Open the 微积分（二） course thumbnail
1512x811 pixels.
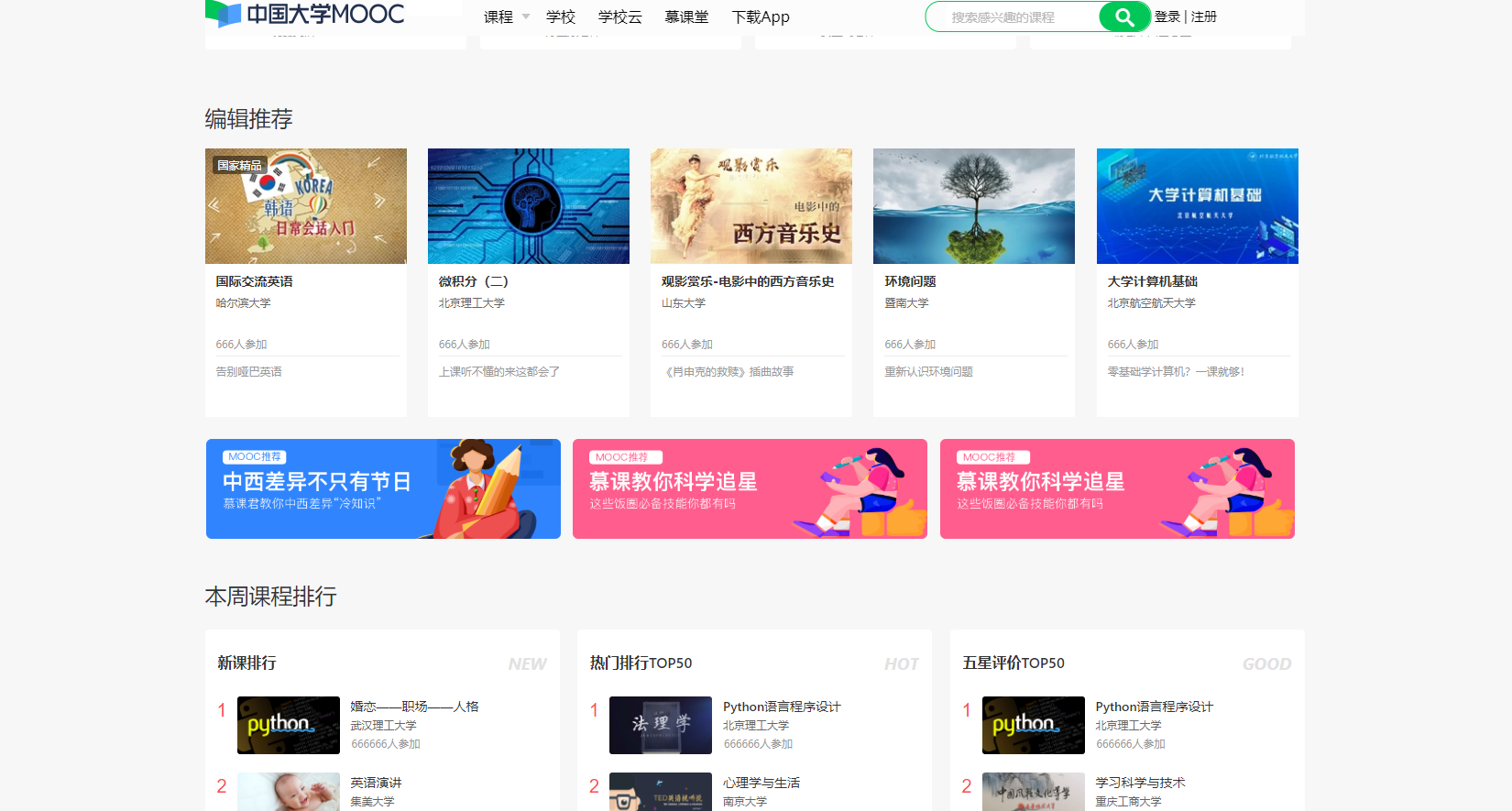click(529, 206)
